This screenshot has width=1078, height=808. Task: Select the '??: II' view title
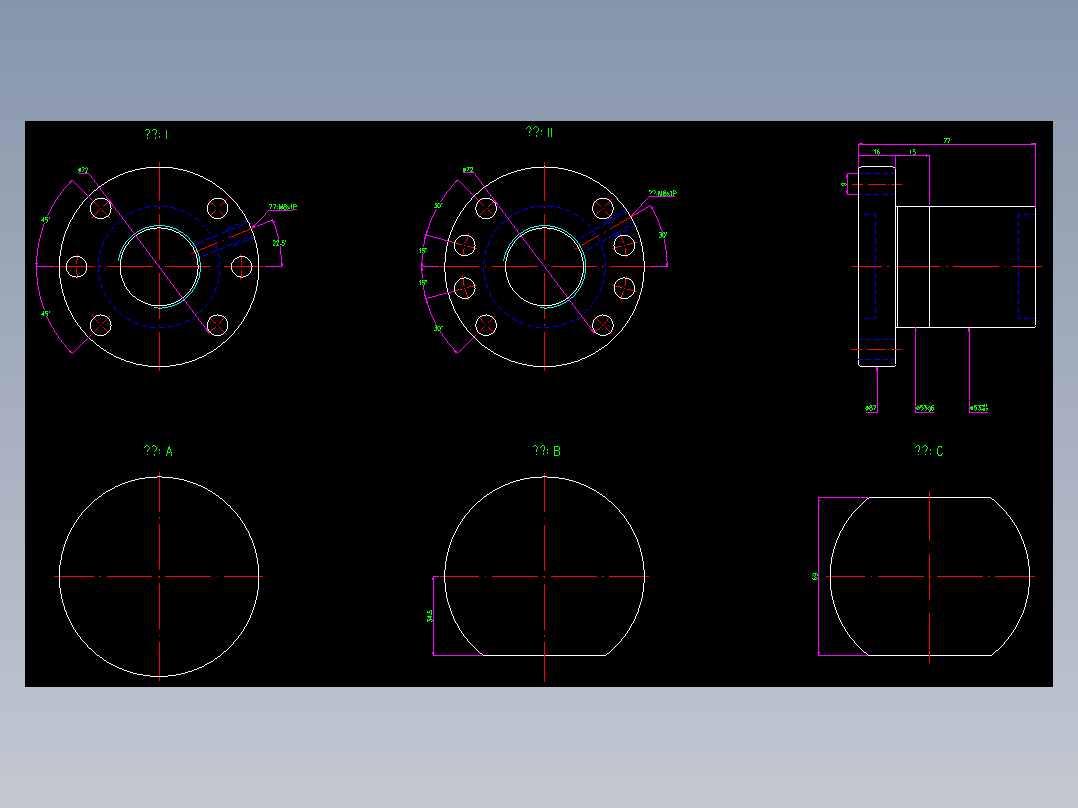539,132
